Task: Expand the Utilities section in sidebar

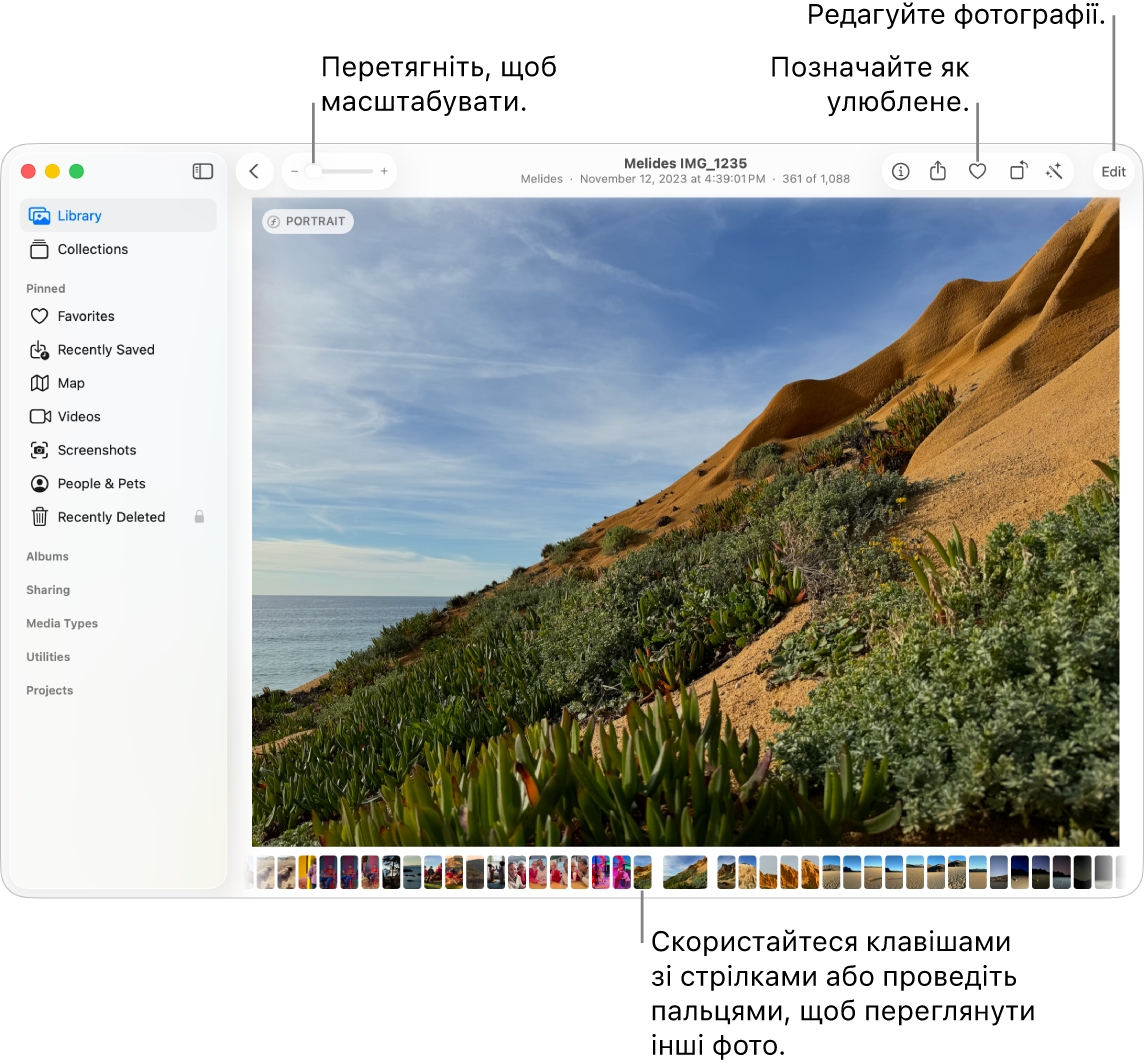Action: coord(48,657)
